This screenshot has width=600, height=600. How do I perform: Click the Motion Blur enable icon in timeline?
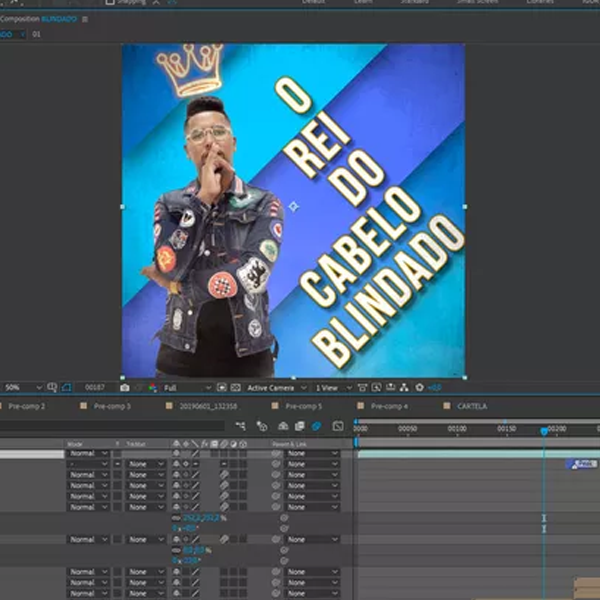pyautogui.click(x=317, y=426)
